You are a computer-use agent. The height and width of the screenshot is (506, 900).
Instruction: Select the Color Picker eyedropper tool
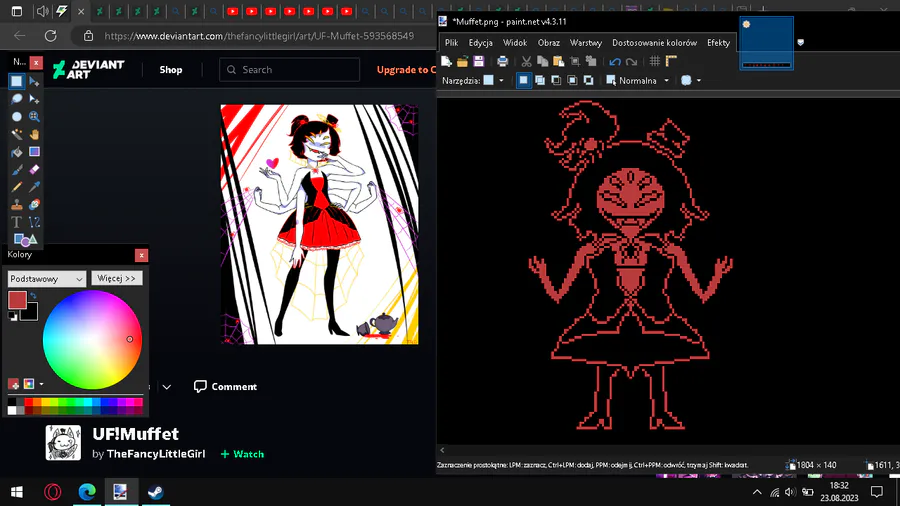pyautogui.click(x=34, y=187)
